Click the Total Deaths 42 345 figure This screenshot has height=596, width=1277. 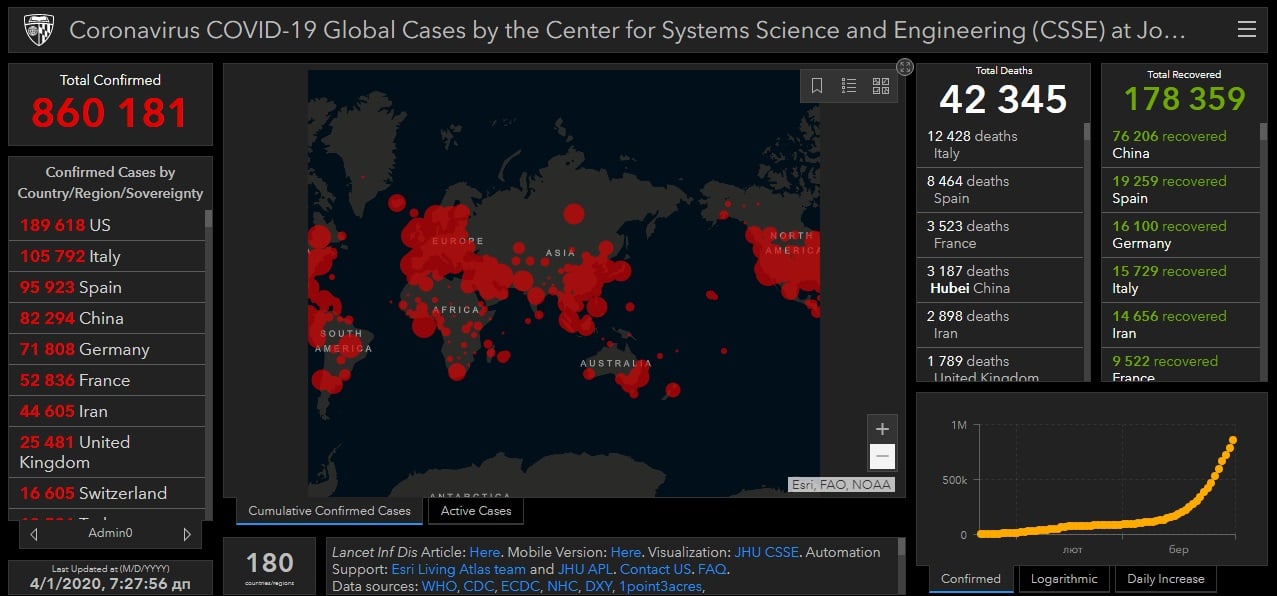pos(1003,100)
